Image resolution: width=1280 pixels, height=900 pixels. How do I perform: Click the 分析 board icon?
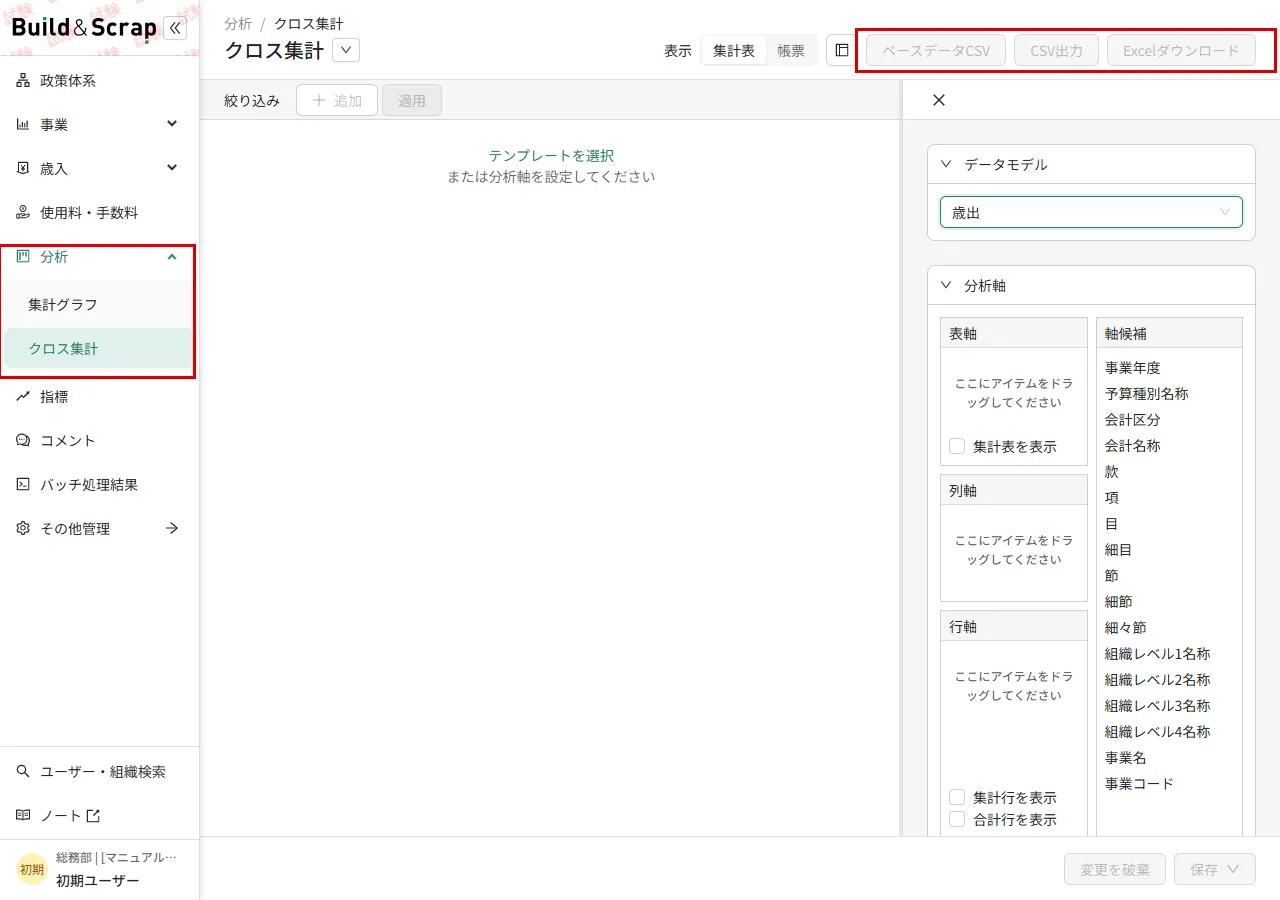tap(23, 257)
